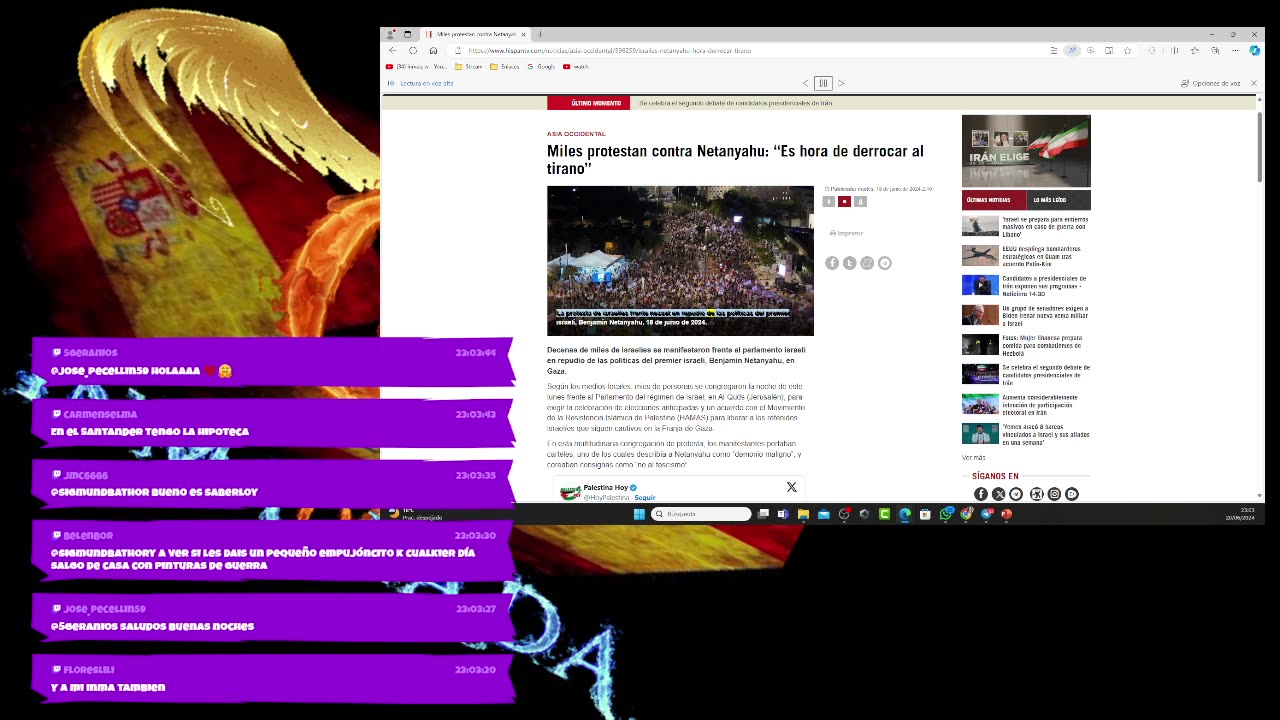The width and height of the screenshot is (1280, 720).
Task: Open the Windows Start menu
Action: coord(639,514)
